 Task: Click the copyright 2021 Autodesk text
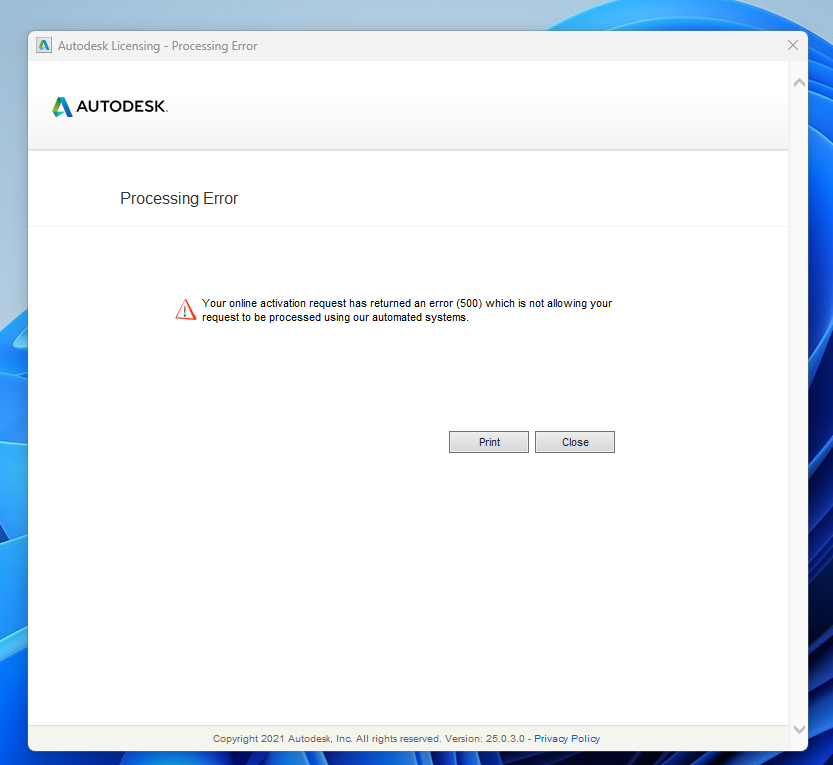tap(369, 738)
